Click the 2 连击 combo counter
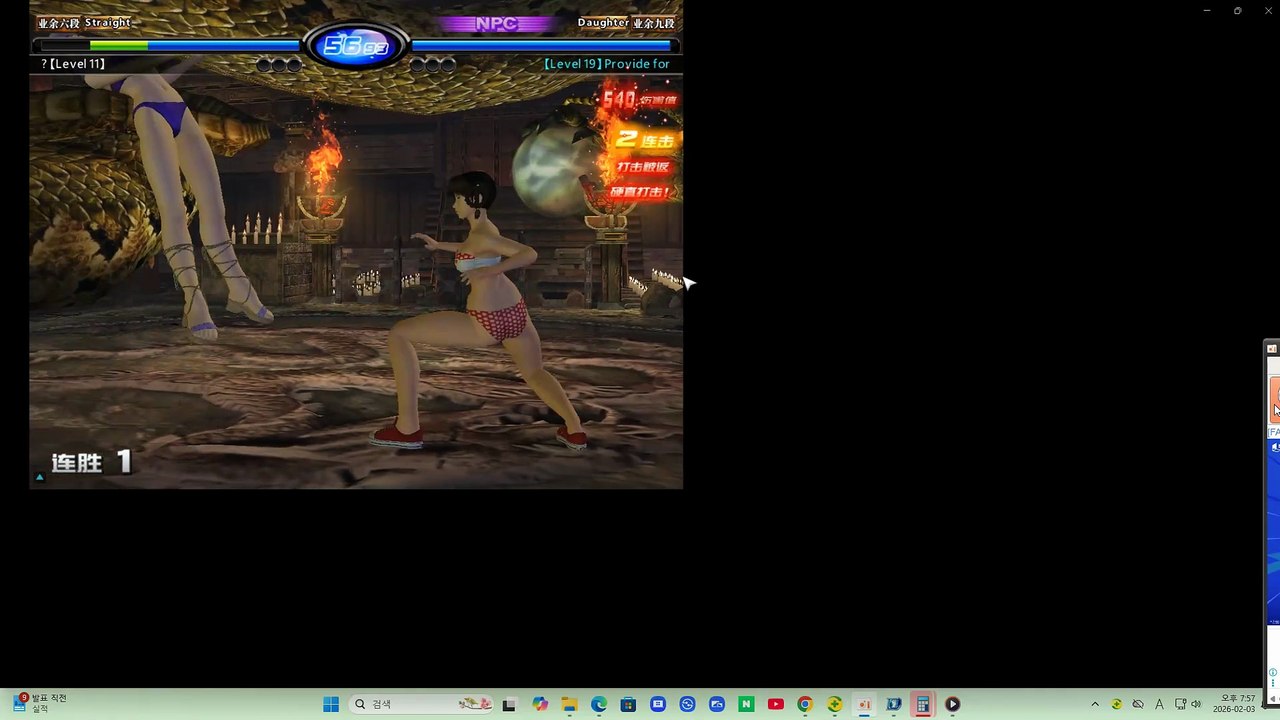The image size is (1280, 720). [646, 139]
